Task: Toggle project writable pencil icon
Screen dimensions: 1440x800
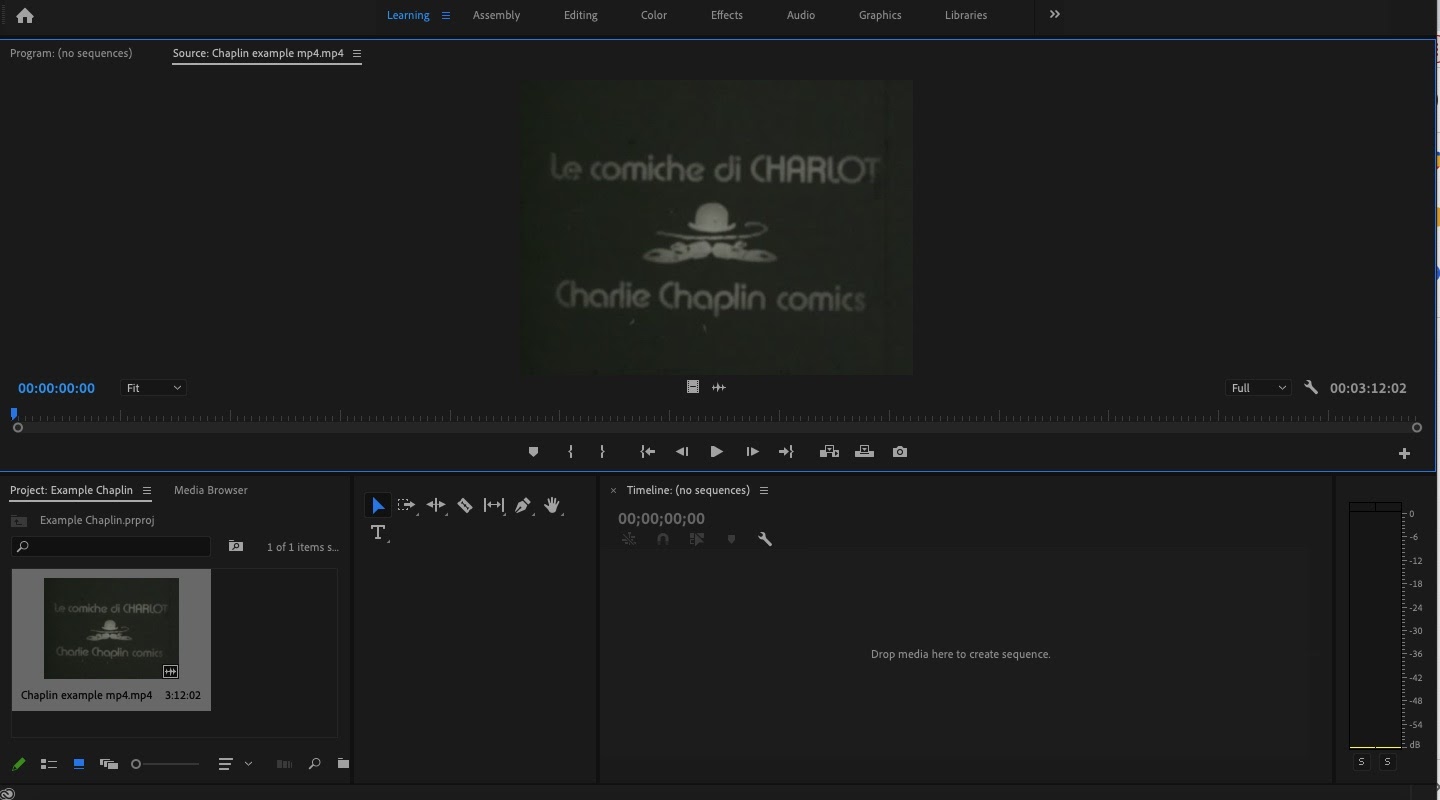Action: pos(18,764)
